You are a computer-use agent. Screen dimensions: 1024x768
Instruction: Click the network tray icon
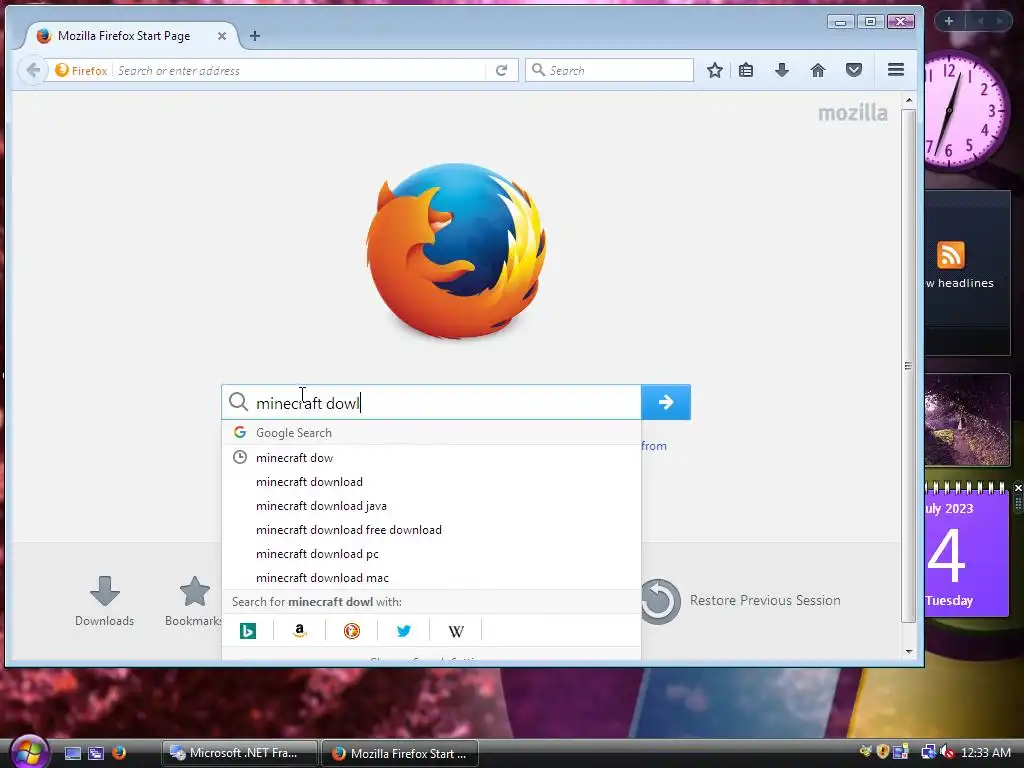(x=927, y=752)
